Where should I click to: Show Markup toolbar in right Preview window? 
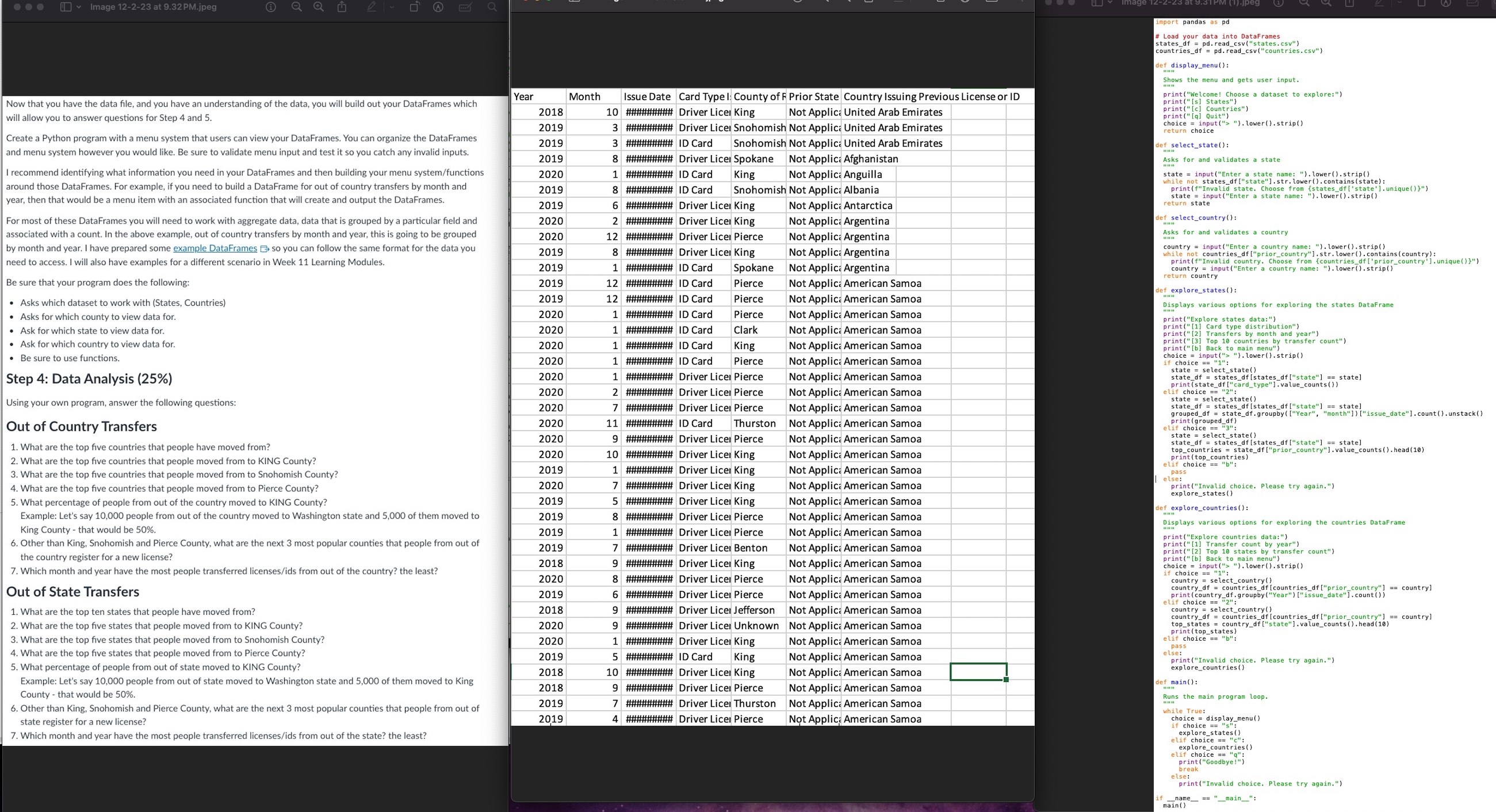(x=1445, y=3)
